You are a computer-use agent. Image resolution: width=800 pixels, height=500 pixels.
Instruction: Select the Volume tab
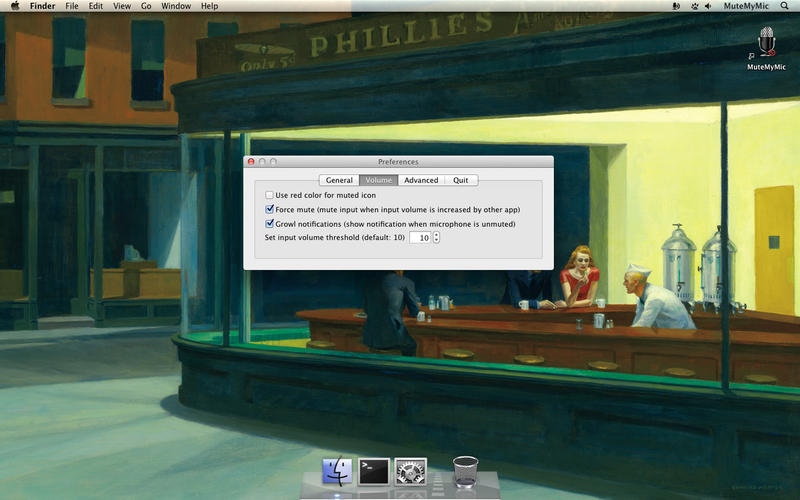pos(379,180)
